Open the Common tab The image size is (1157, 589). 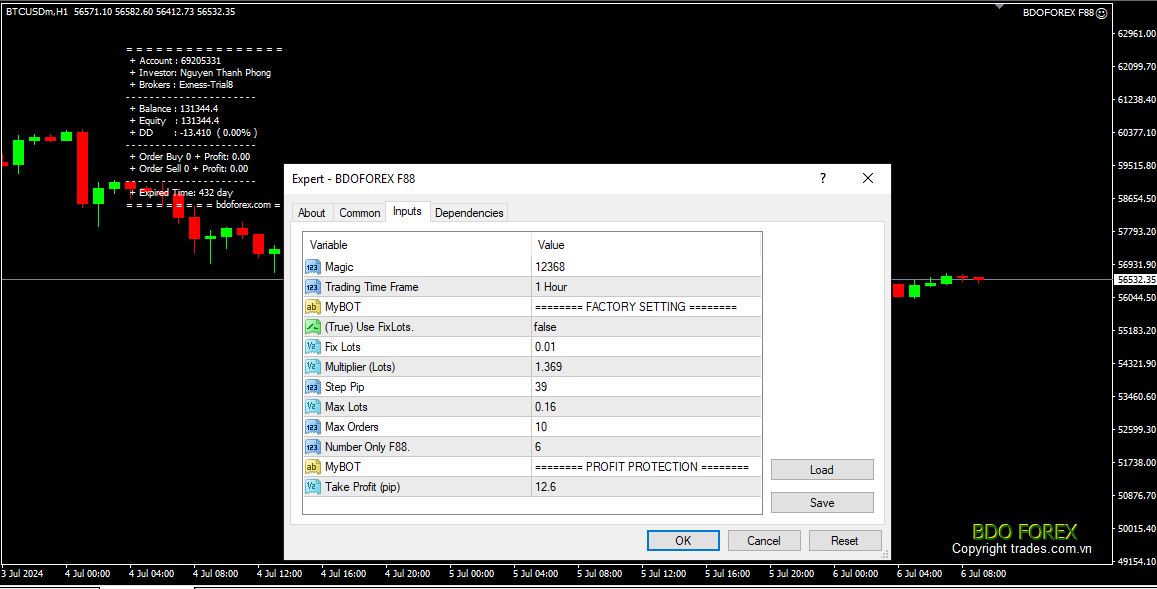pyautogui.click(x=359, y=212)
